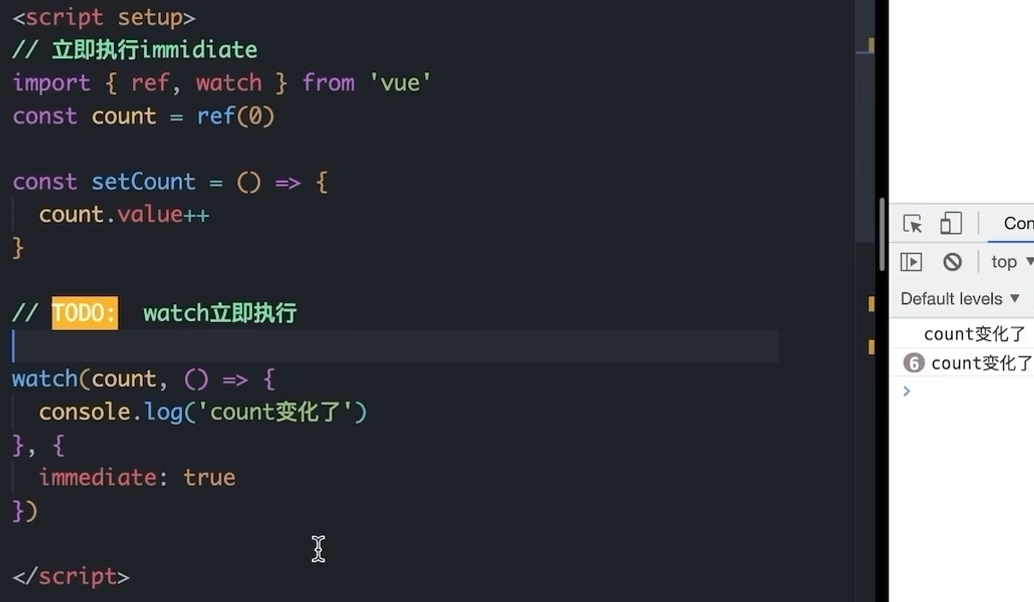Click the import statement from 'vue'
Image resolution: width=1034 pixels, height=602 pixels.
(x=220, y=82)
